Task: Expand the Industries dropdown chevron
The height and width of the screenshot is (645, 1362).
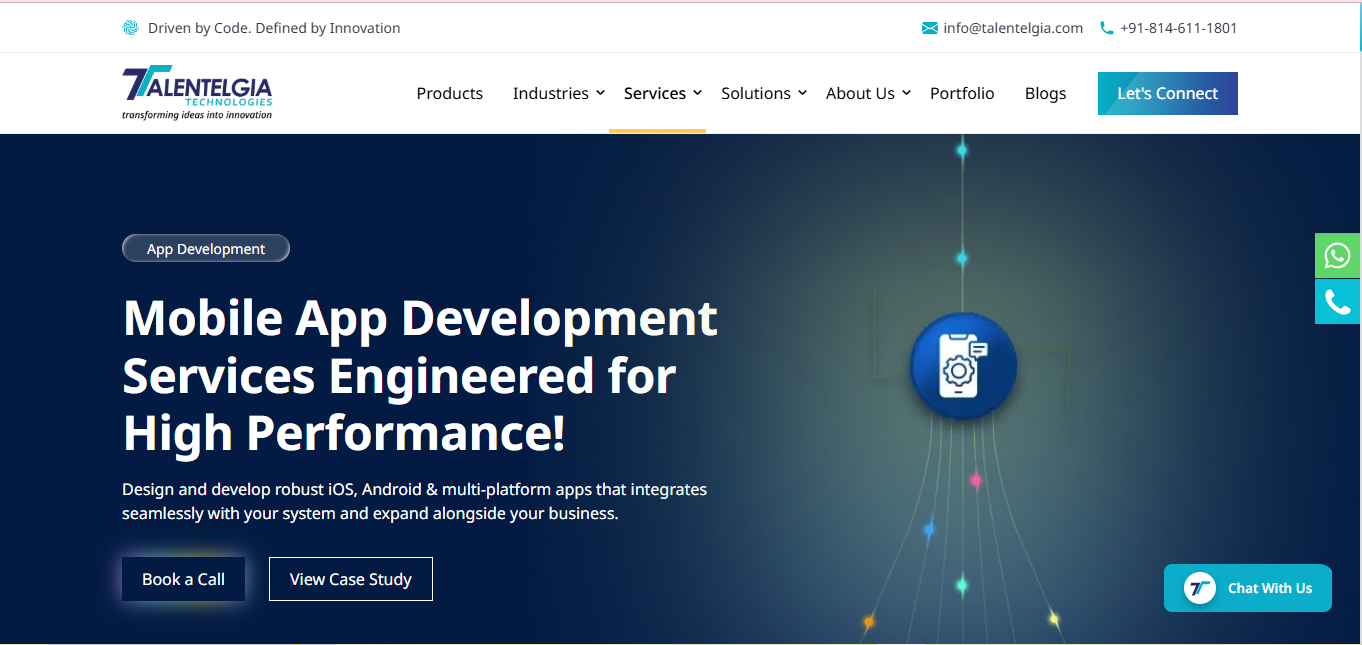Action: [600, 93]
